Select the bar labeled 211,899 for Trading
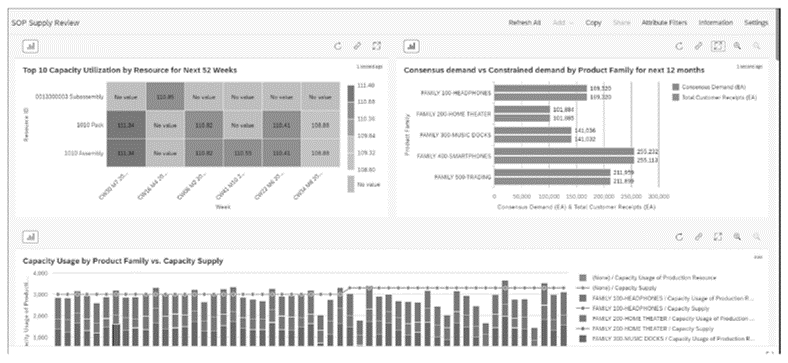Screen dimensions: 788x363 [x=552, y=181]
